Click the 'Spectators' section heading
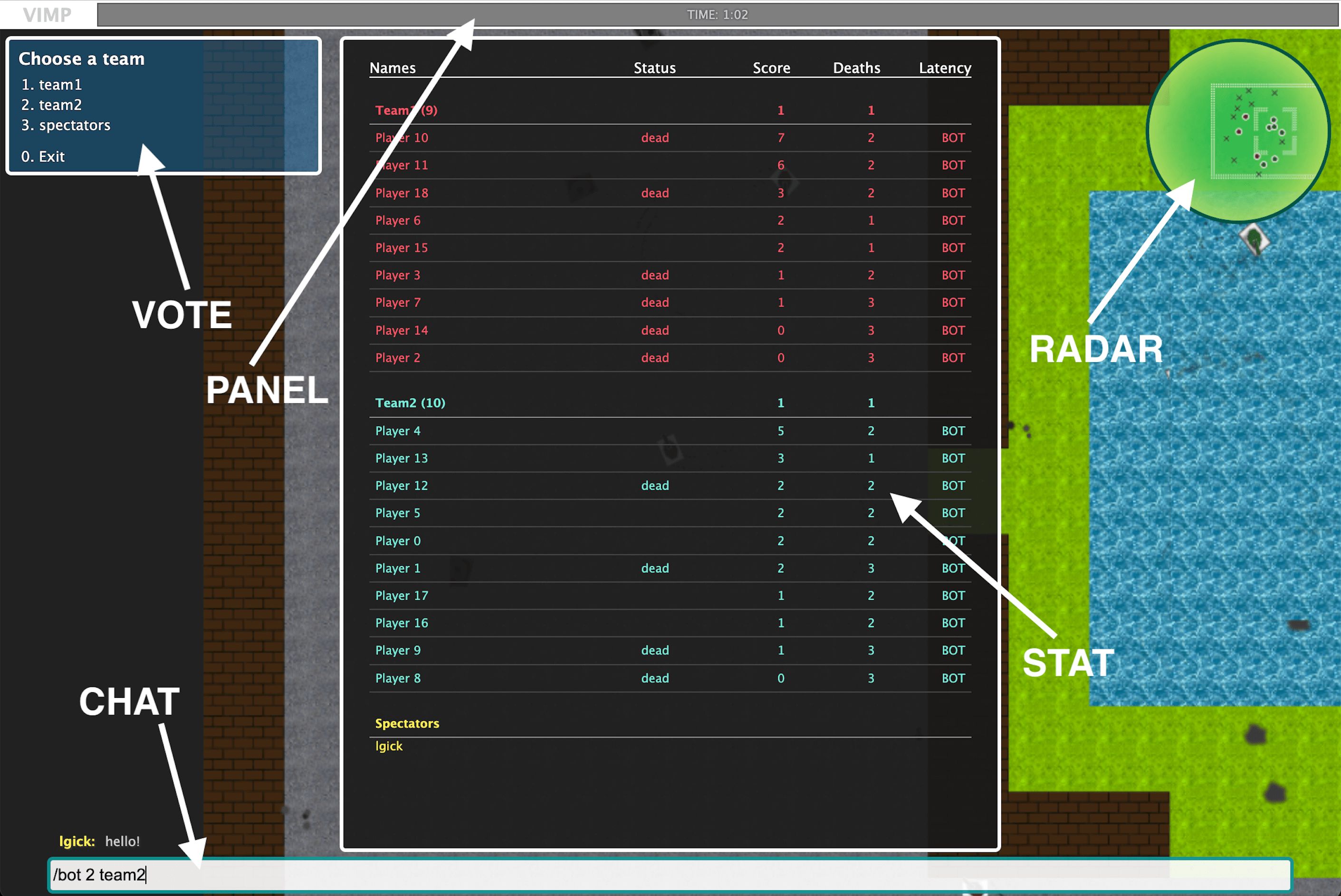This screenshot has width=1341, height=896. (x=407, y=724)
